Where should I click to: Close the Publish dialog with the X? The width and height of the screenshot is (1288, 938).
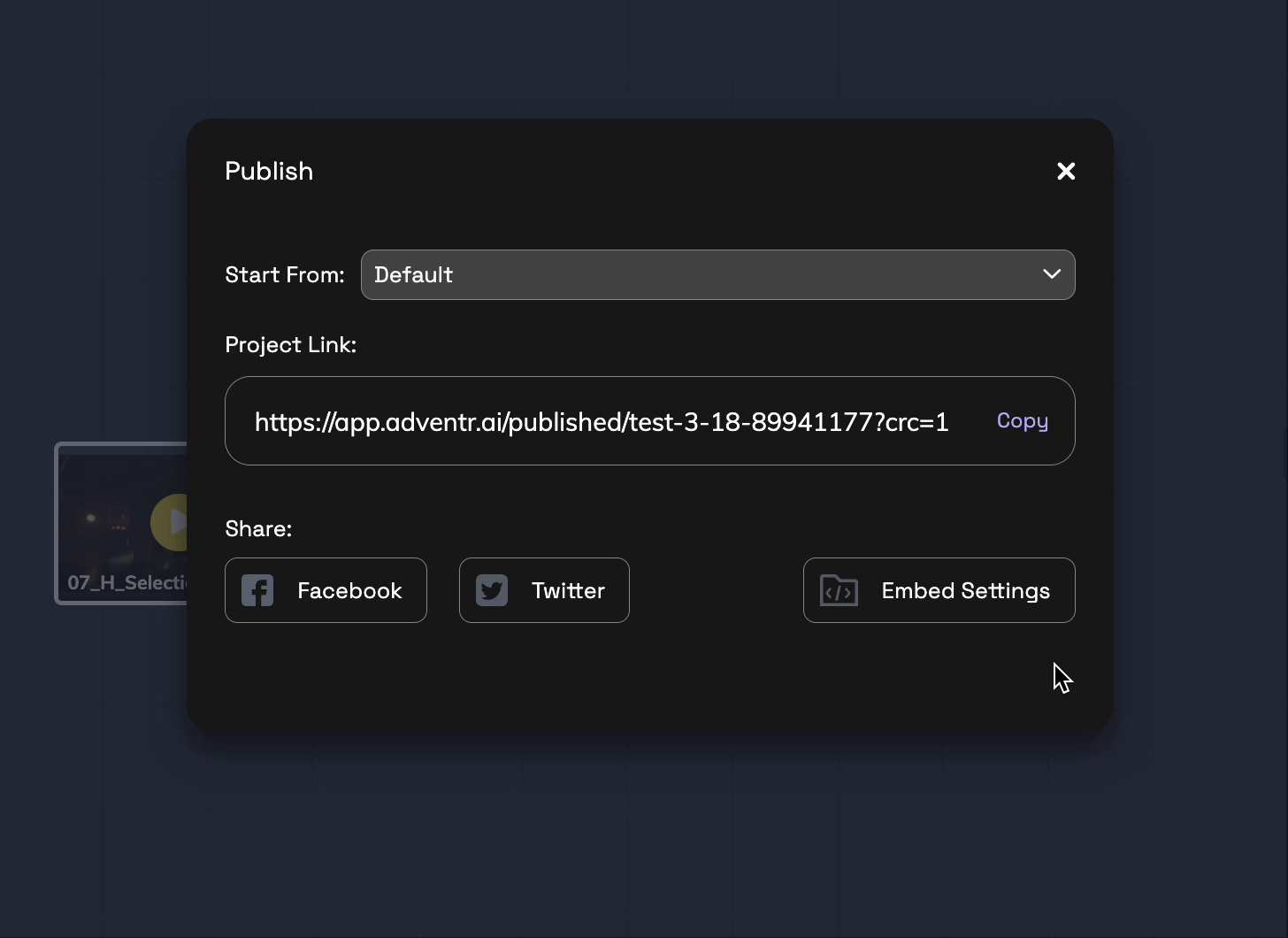1066,171
